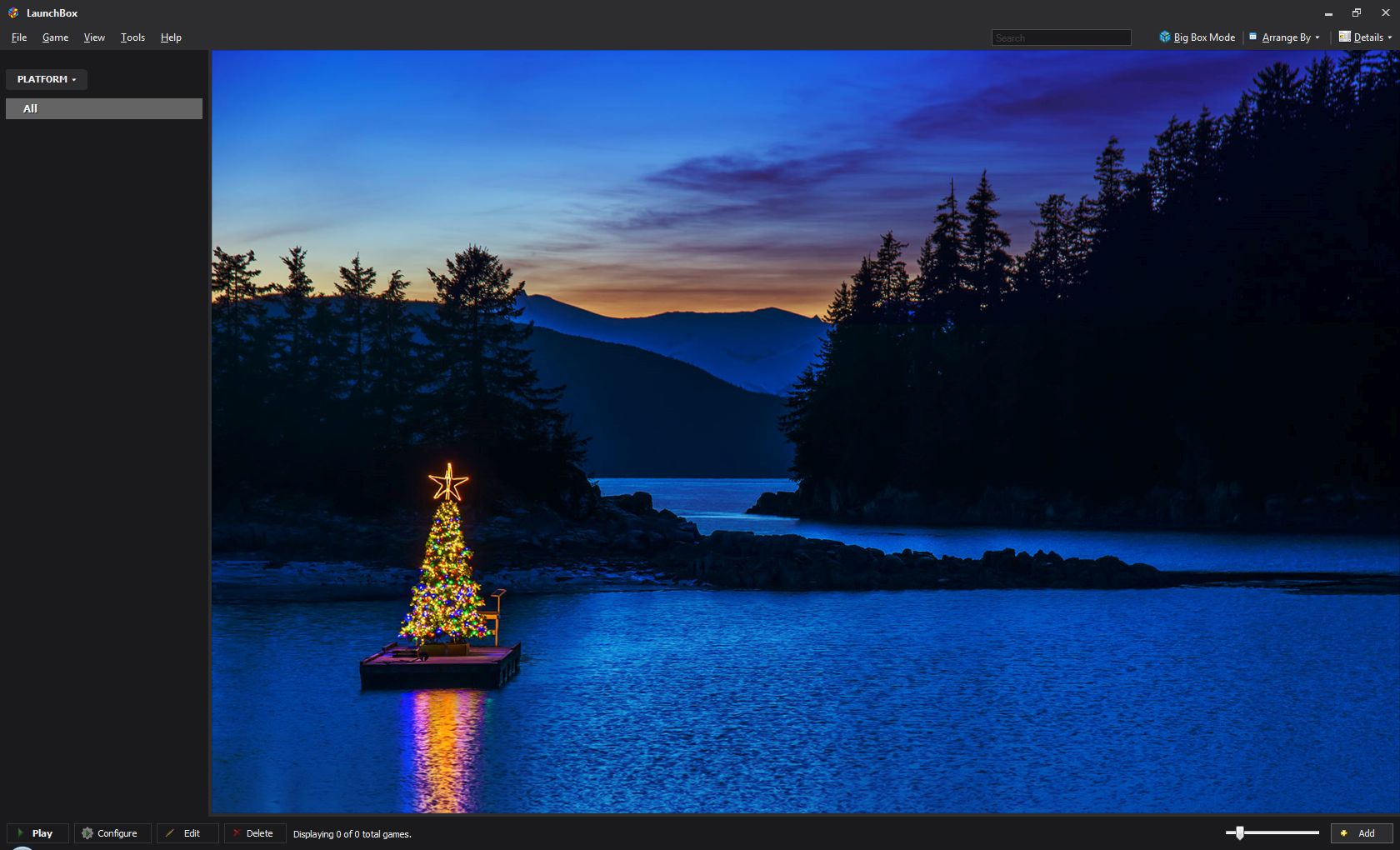Open the Game menu
Image resolution: width=1400 pixels, height=850 pixels.
55,37
